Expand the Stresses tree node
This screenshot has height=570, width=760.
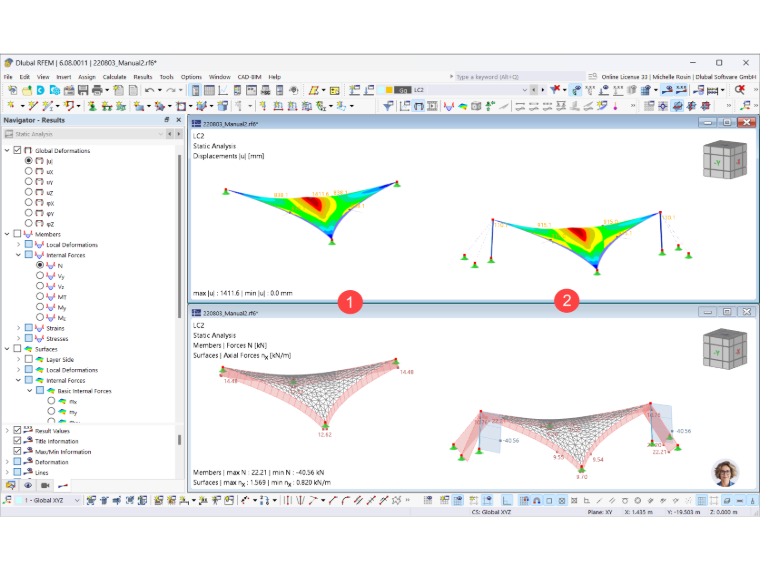click(x=18, y=338)
